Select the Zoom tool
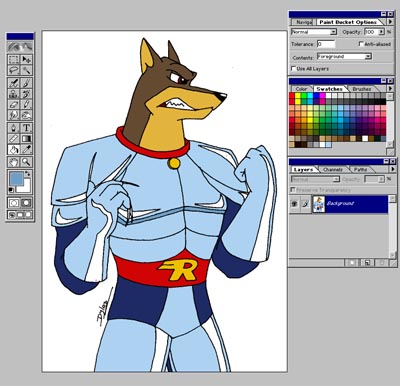The height and width of the screenshot is (386, 400). coord(26,162)
